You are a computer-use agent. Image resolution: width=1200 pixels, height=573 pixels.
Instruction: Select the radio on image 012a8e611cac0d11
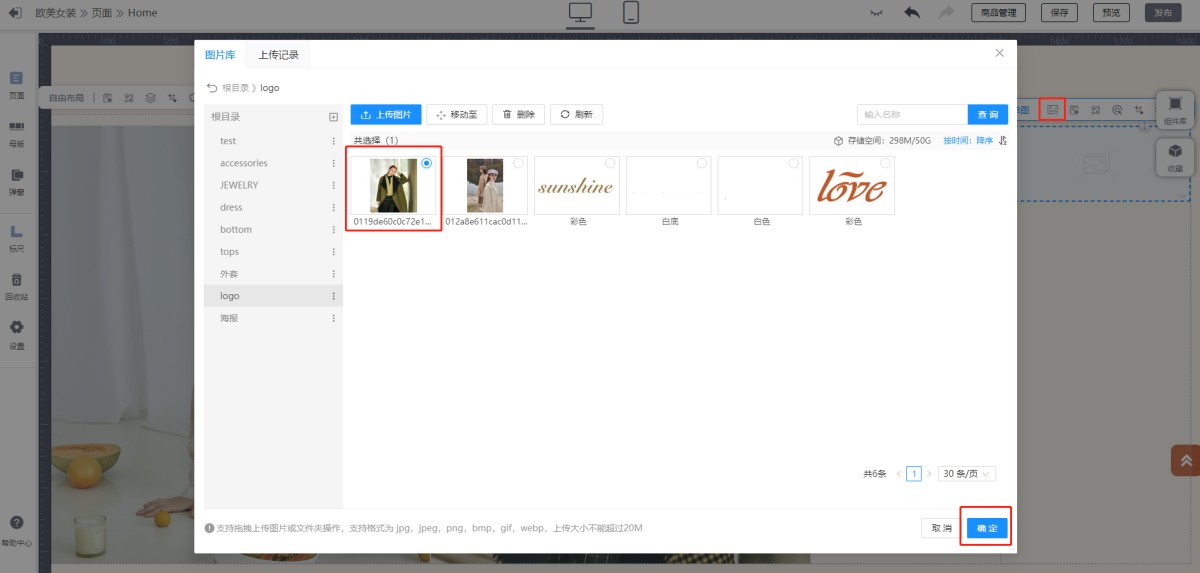[x=518, y=163]
